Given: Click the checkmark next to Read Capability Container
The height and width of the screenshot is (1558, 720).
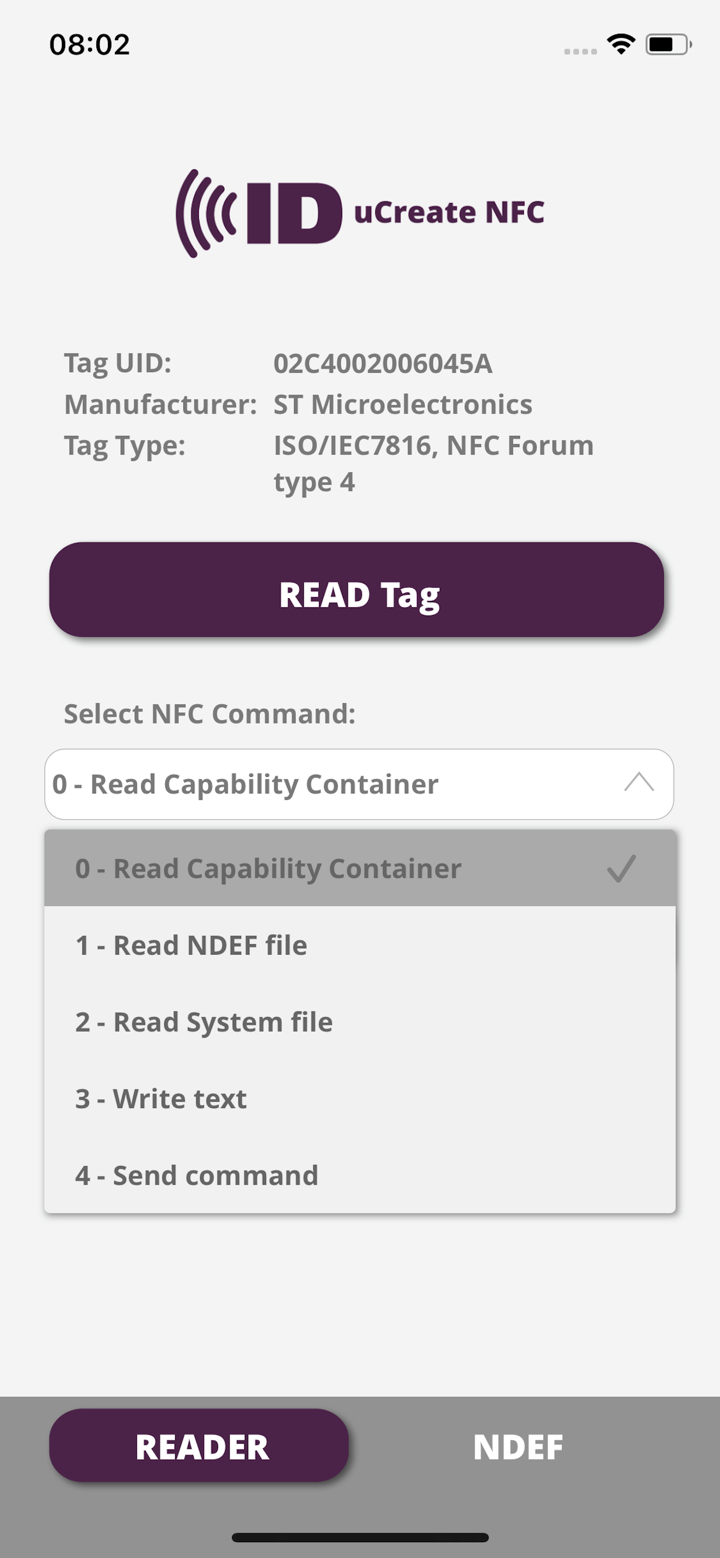Looking at the screenshot, I should (622, 869).
